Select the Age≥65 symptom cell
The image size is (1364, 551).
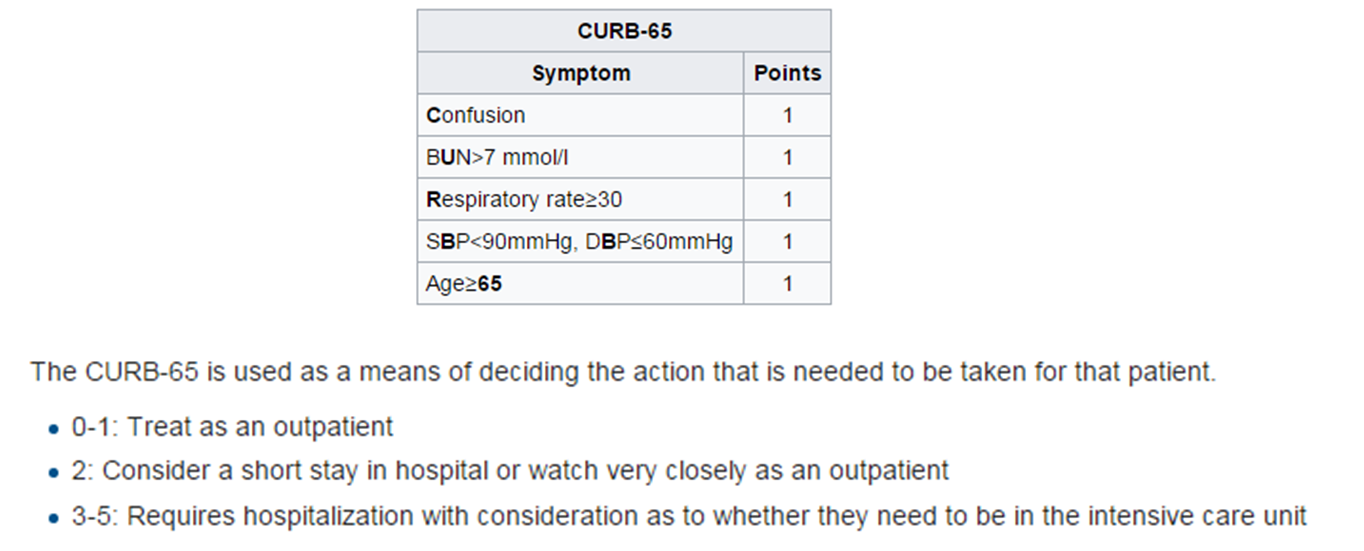[x=464, y=283]
